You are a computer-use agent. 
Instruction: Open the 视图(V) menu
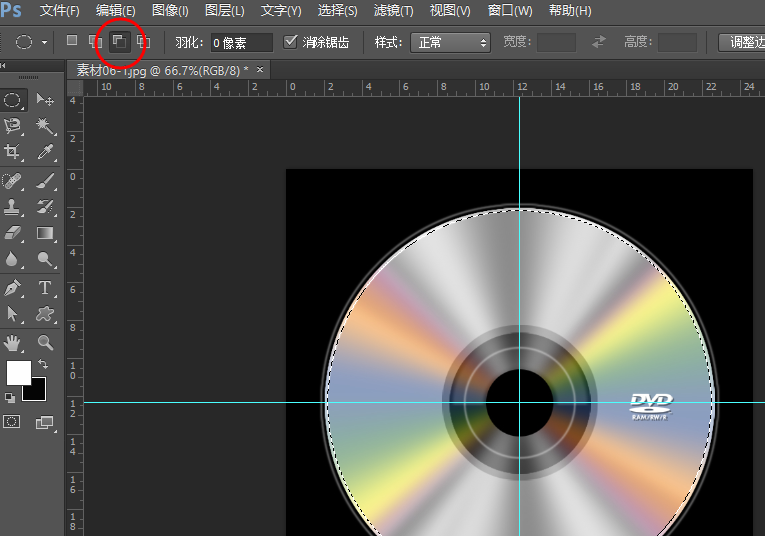point(450,10)
